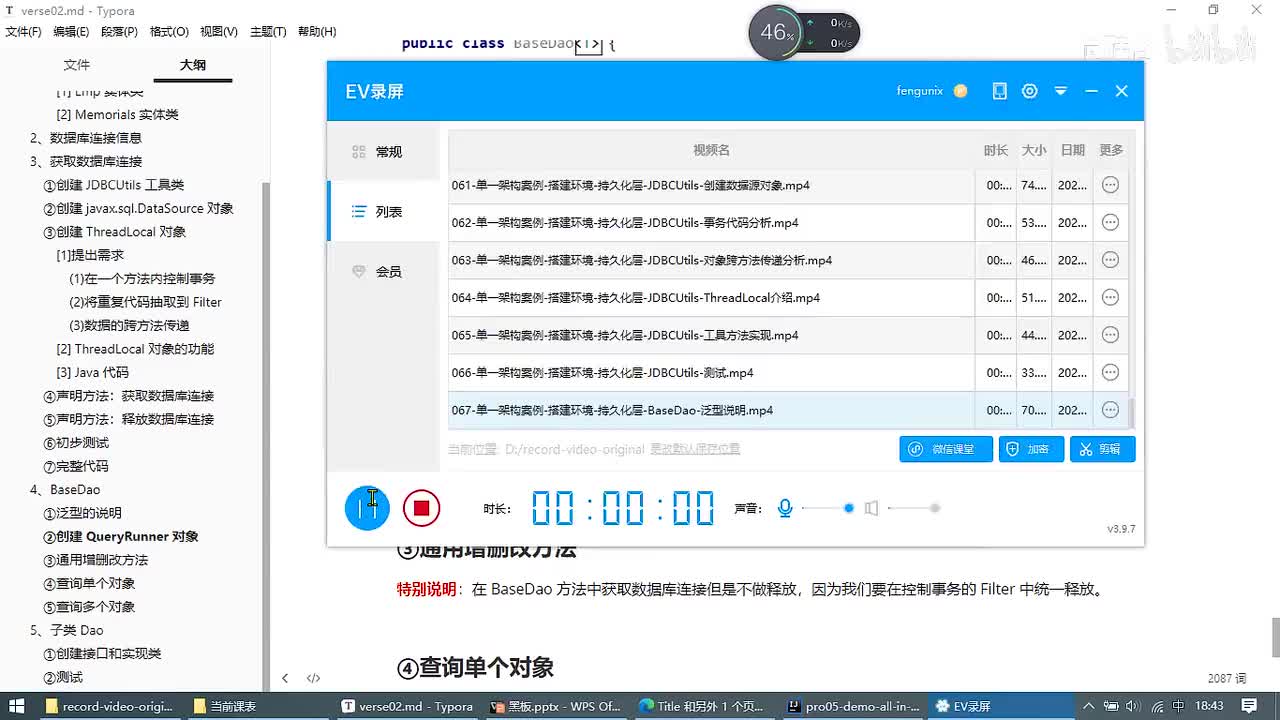Select video 064 ThreadLocal介绍.mp4
Viewport: 1280px width, 720px height.
coord(711,297)
